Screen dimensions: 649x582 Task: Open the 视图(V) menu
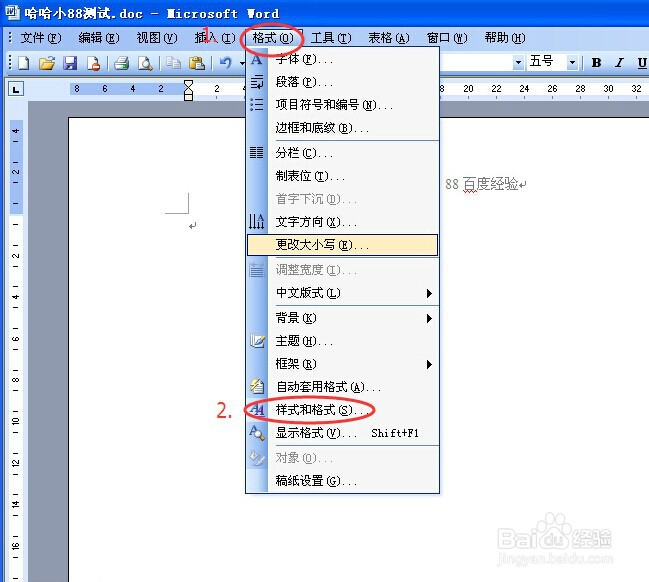point(156,38)
